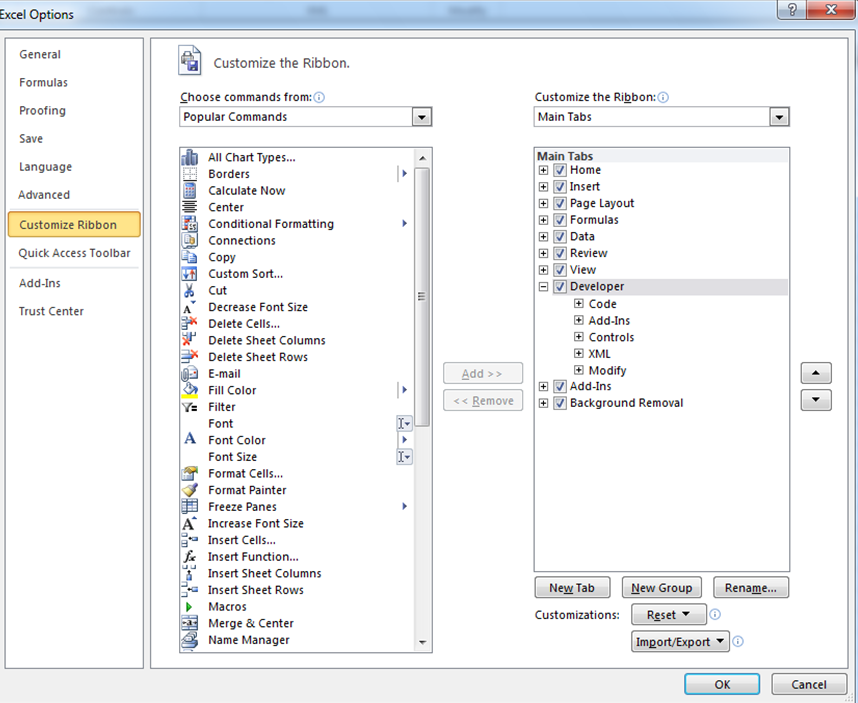This screenshot has height=703, width=858.
Task: Expand the XML group node
Action: [x=578, y=353]
